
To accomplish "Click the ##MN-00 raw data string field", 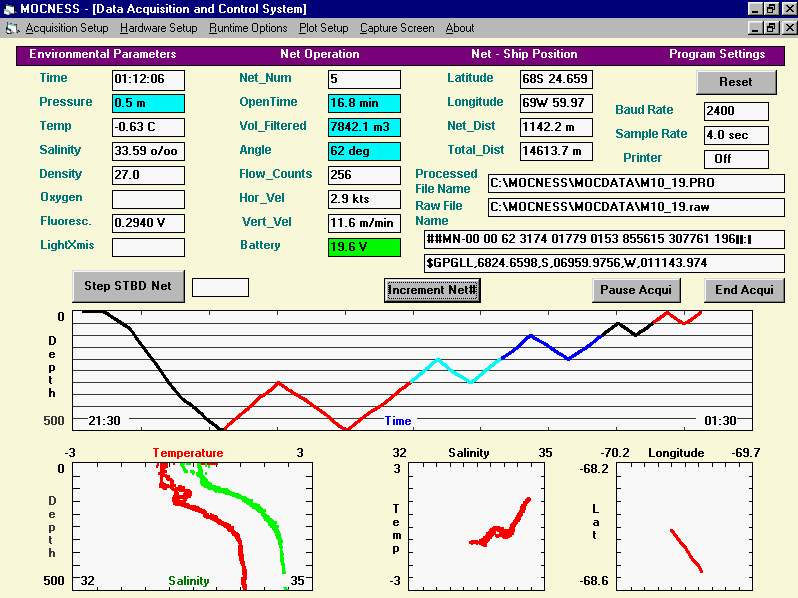I will [x=604, y=239].
